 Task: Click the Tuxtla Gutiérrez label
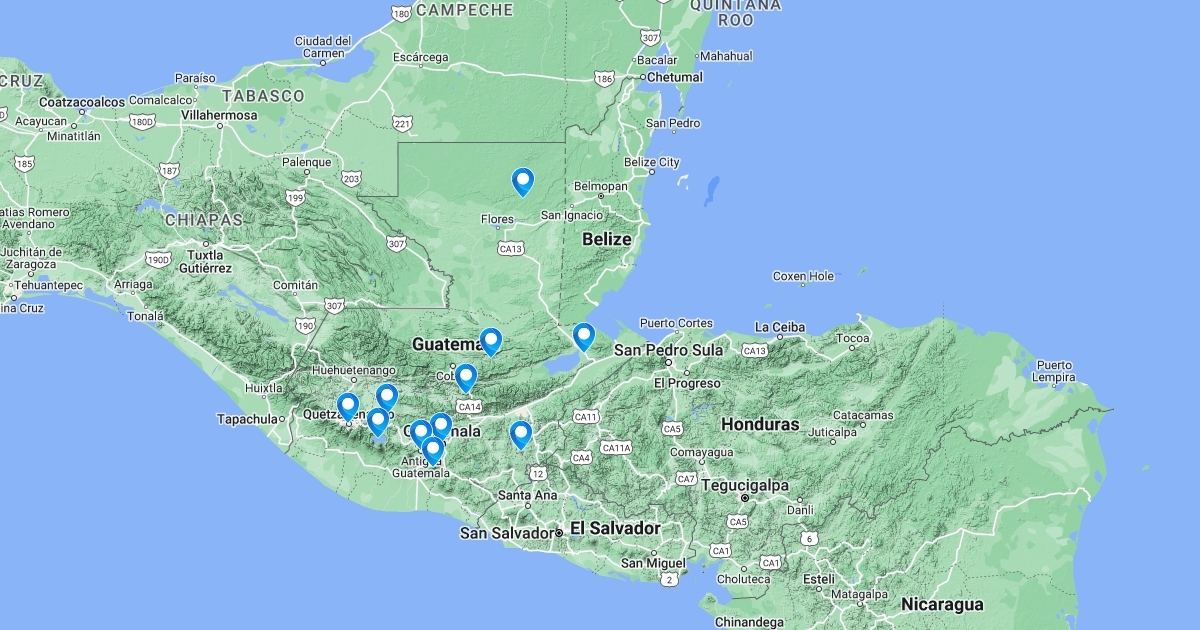205,261
